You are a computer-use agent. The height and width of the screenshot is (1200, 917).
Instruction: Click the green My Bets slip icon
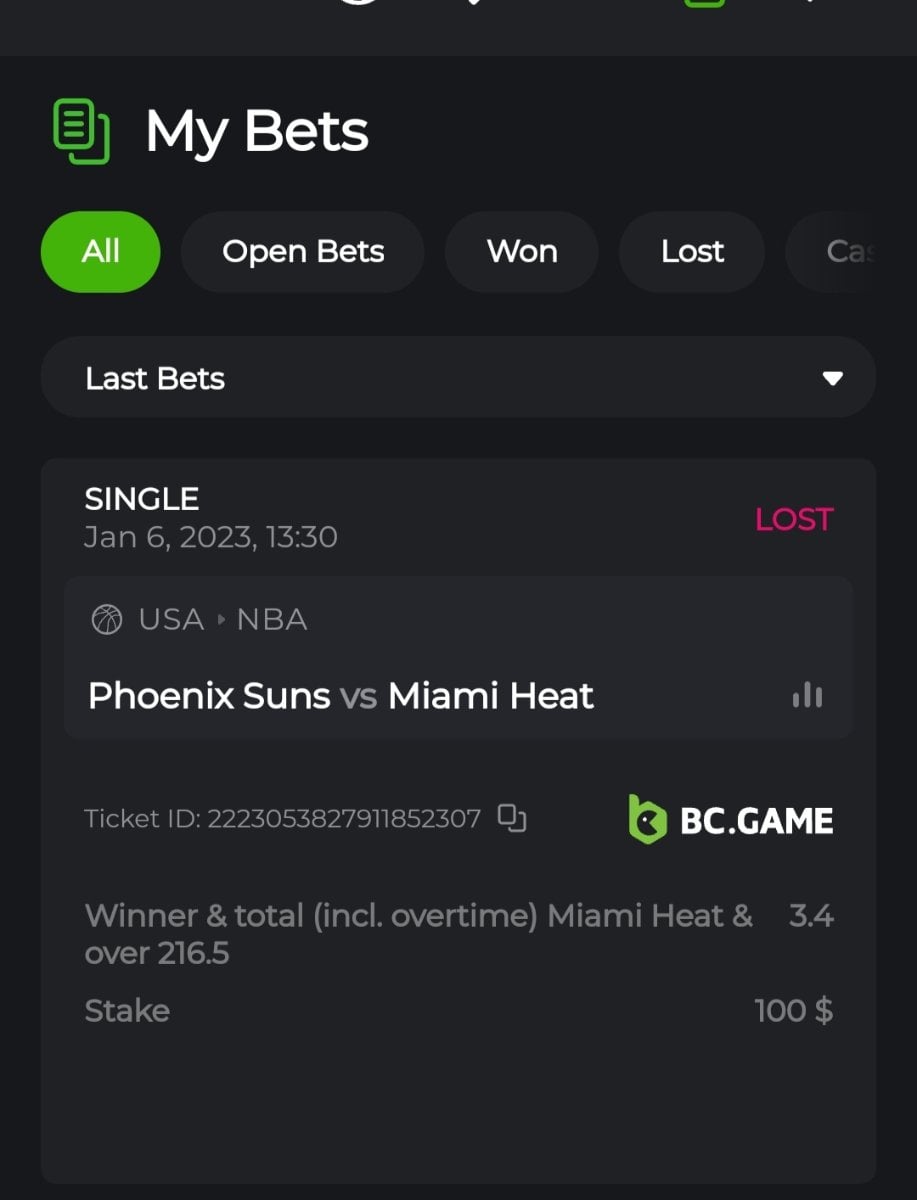[81, 131]
